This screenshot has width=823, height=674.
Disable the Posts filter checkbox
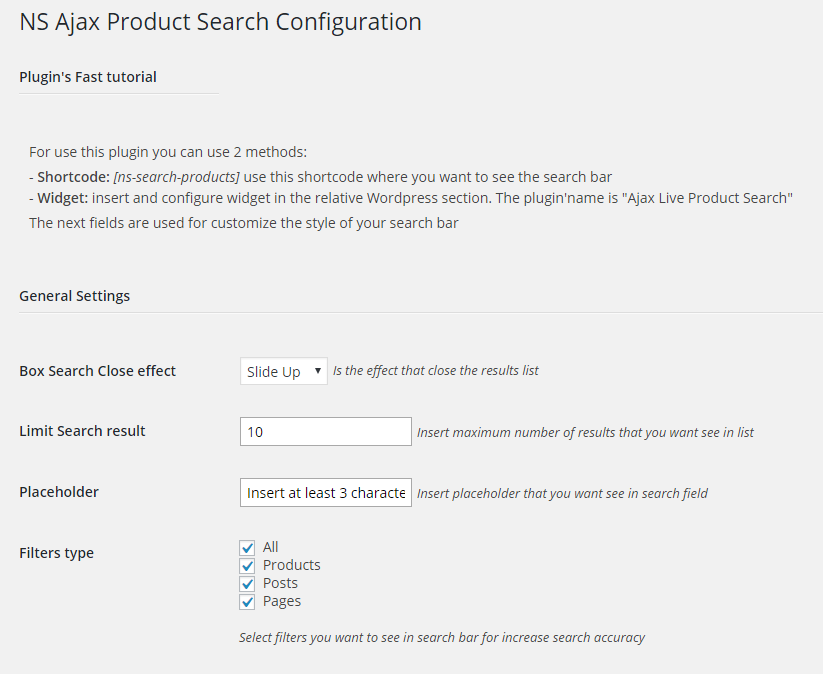point(247,583)
